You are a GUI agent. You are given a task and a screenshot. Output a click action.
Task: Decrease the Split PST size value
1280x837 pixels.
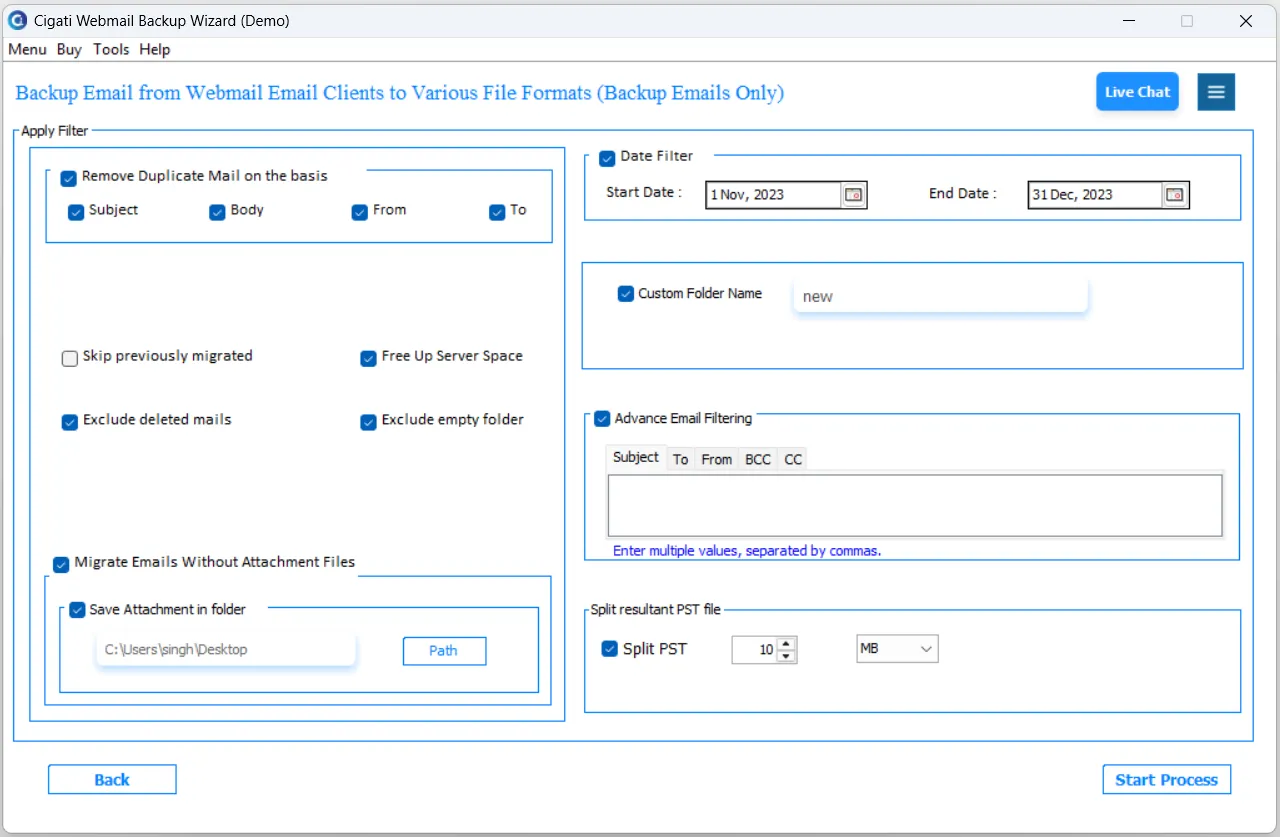(x=787, y=656)
